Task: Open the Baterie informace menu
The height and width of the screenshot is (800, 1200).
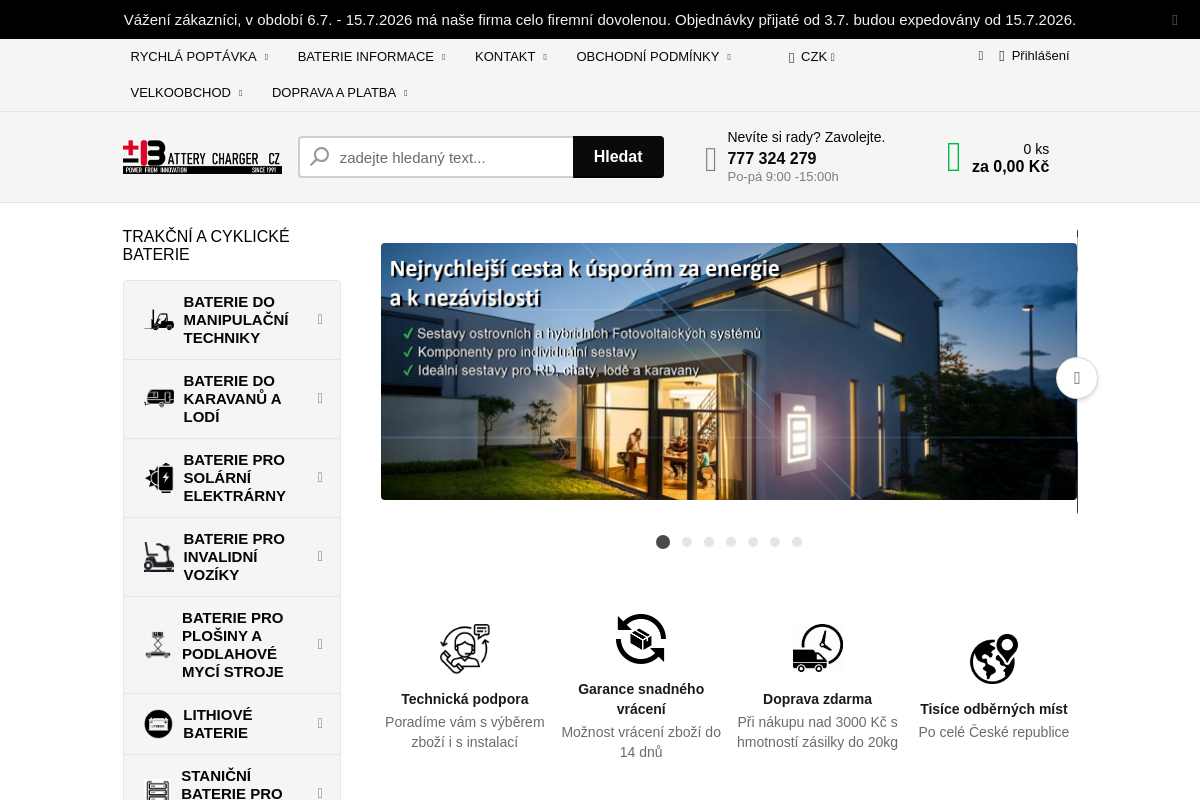Action: pyautogui.click(x=372, y=57)
